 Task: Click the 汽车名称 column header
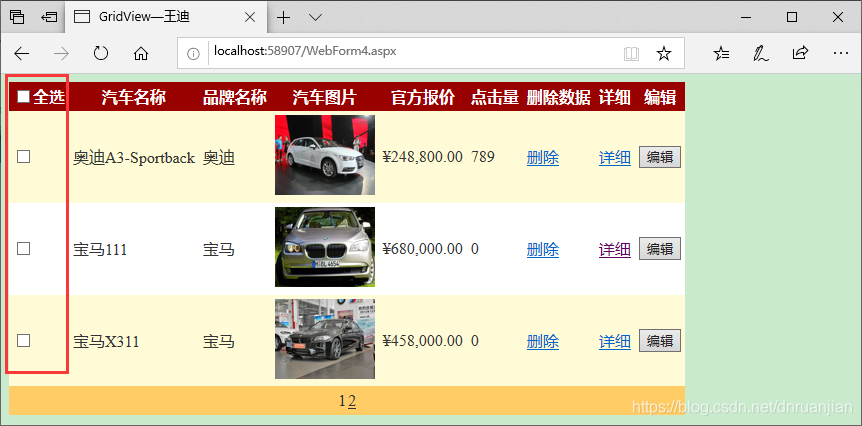[134, 97]
